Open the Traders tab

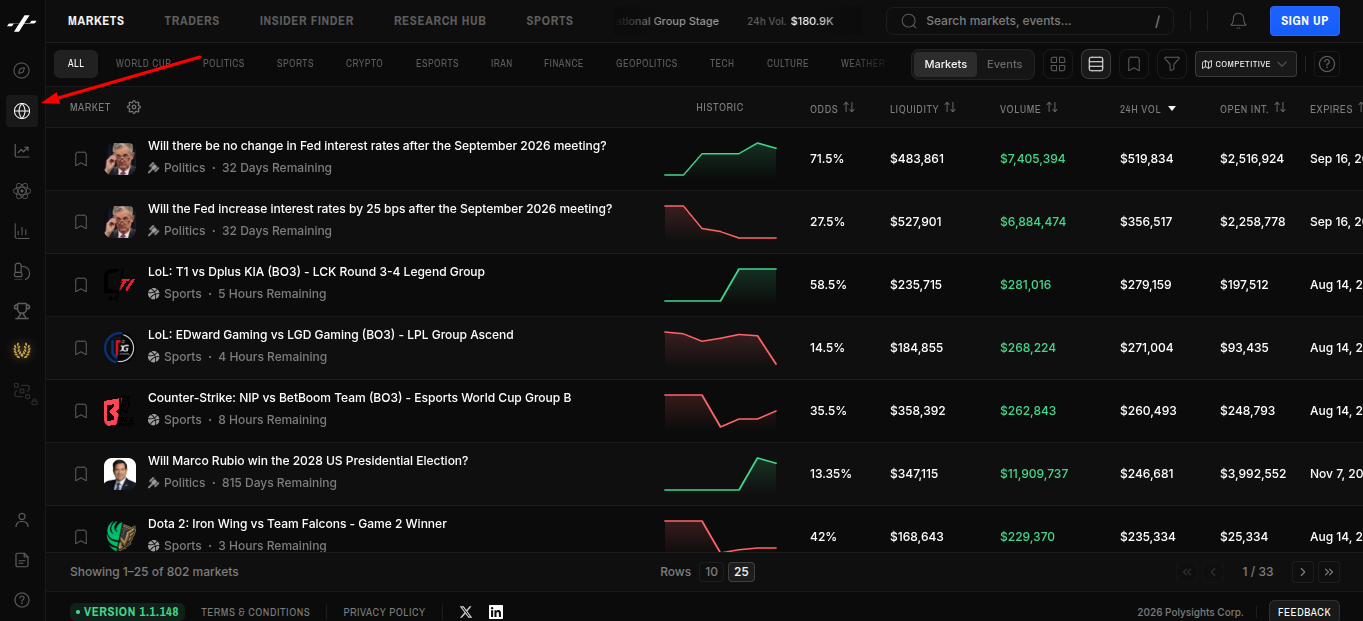coord(192,21)
